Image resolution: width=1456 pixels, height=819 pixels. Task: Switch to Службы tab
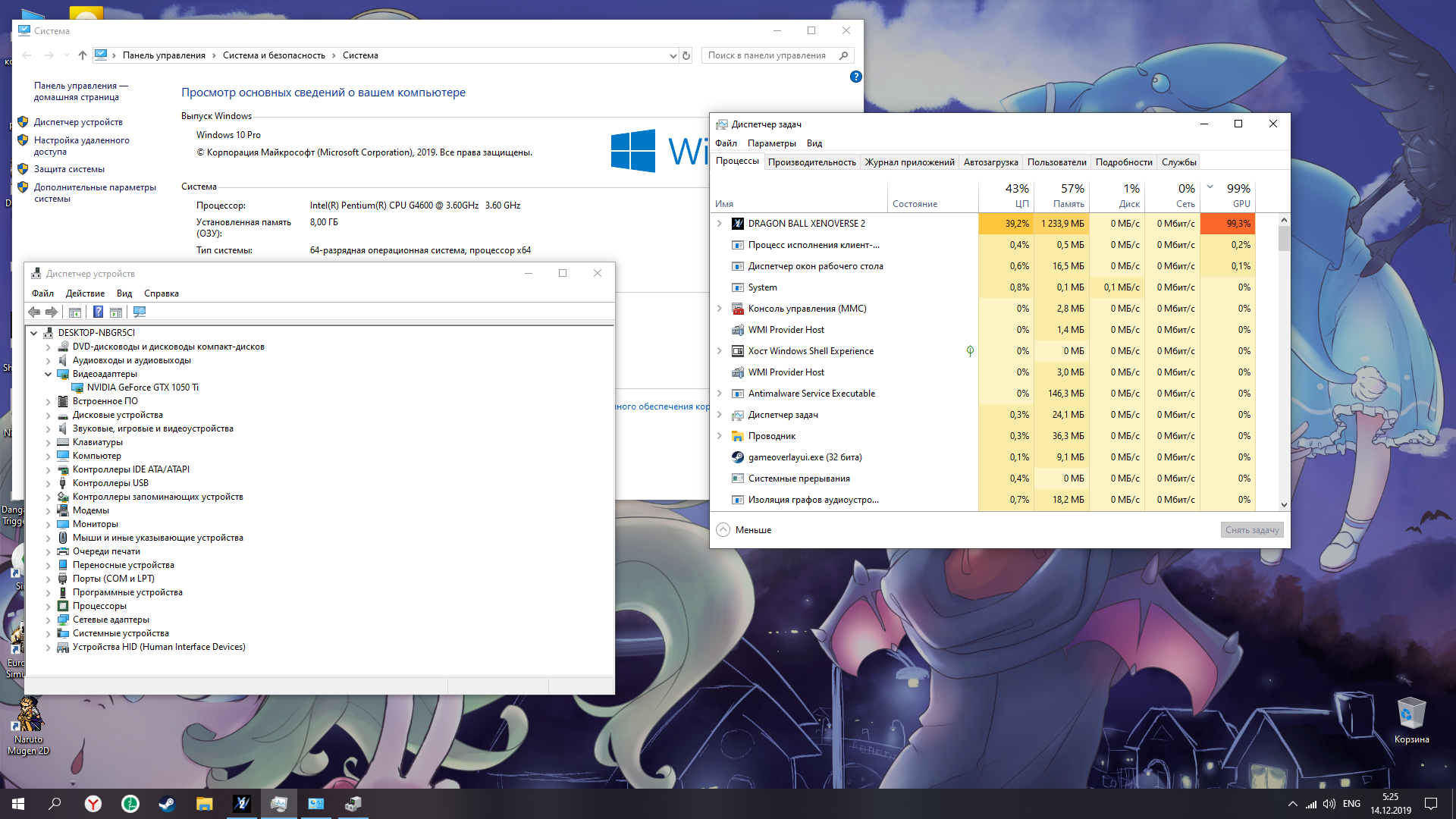coord(1178,162)
